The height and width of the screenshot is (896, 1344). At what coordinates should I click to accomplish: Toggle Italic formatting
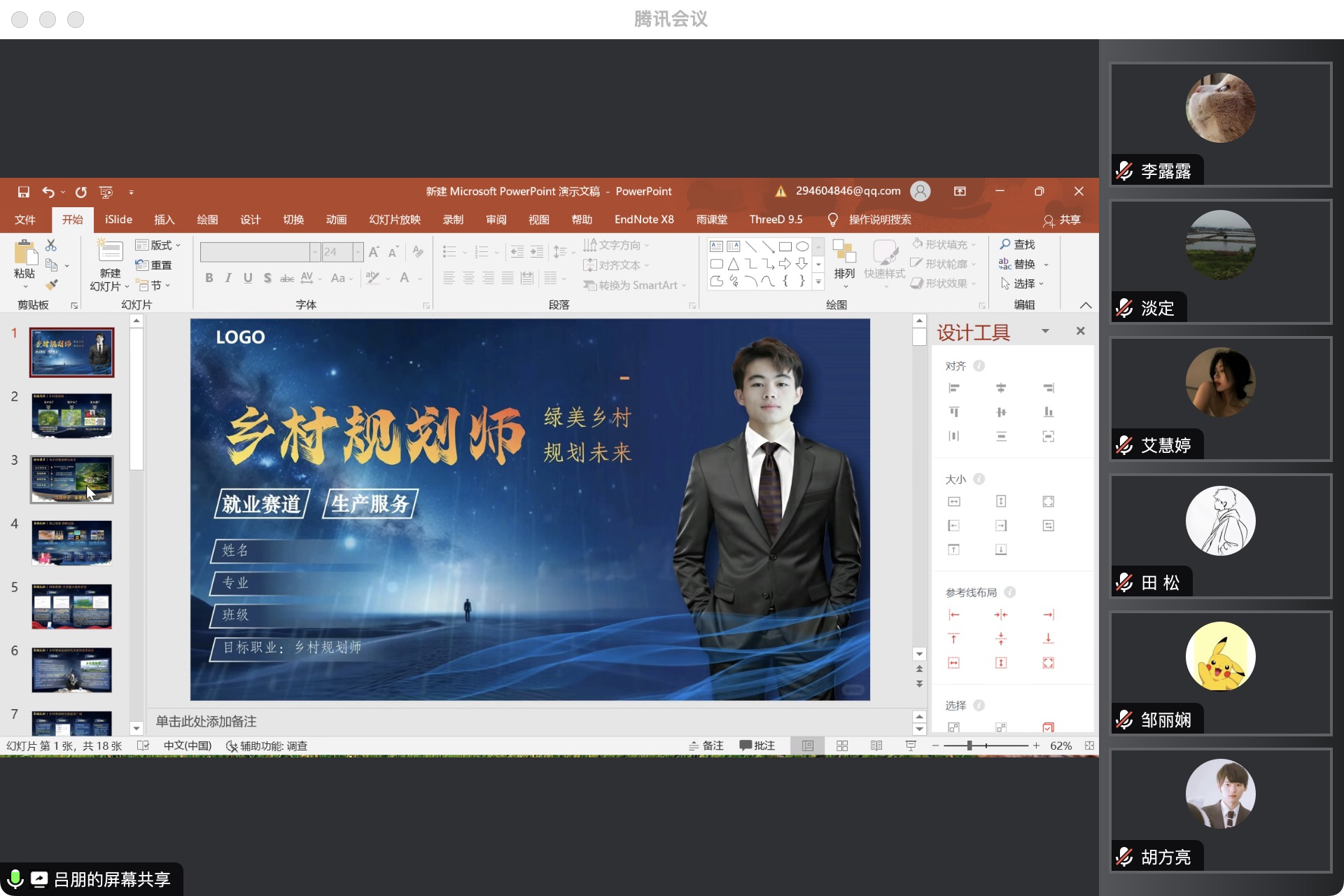(228, 278)
